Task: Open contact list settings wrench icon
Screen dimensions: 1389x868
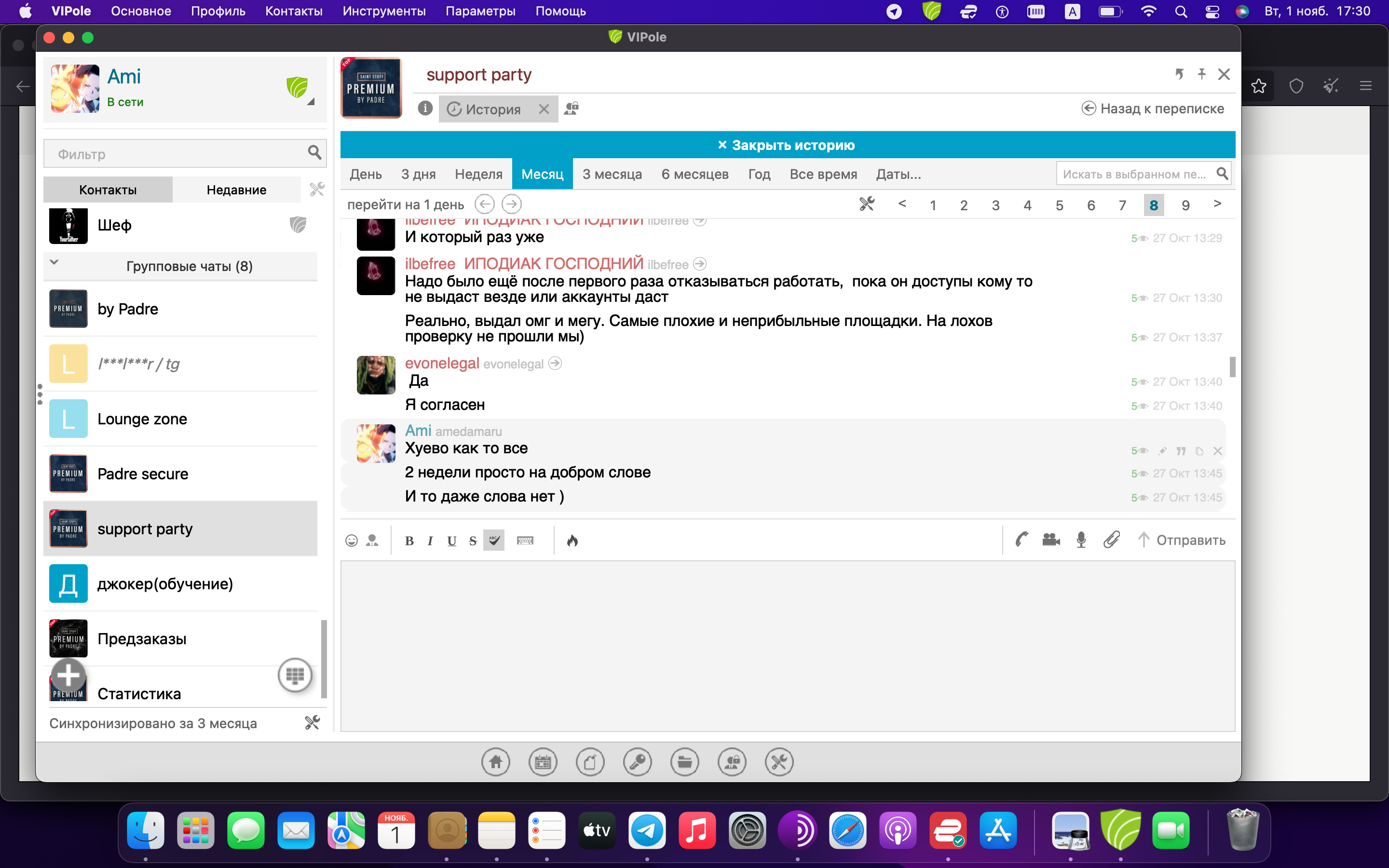Action: coord(317,190)
